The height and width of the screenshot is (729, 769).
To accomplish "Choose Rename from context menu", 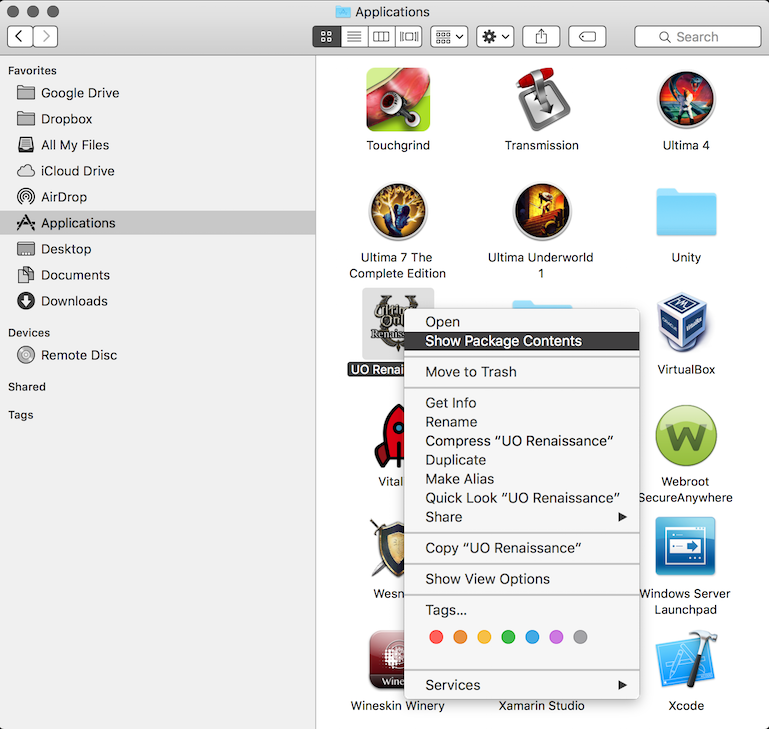I will coord(521,422).
